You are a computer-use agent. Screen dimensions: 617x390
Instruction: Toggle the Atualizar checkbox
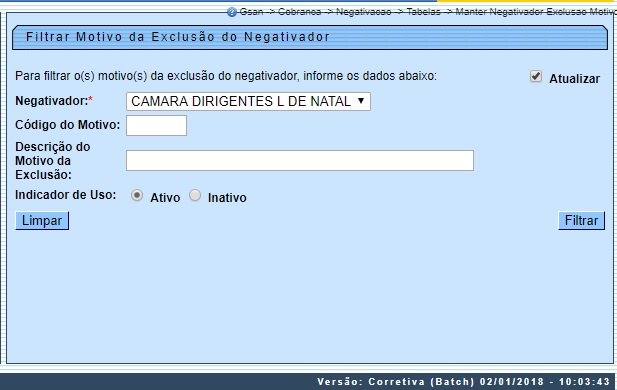pyautogui.click(x=536, y=76)
